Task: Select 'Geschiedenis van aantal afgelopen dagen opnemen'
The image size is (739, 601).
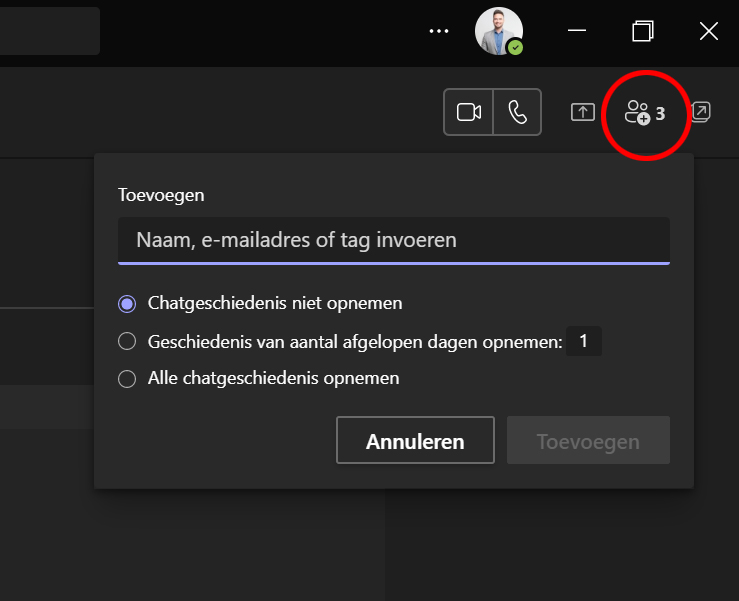Action: point(127,341)
